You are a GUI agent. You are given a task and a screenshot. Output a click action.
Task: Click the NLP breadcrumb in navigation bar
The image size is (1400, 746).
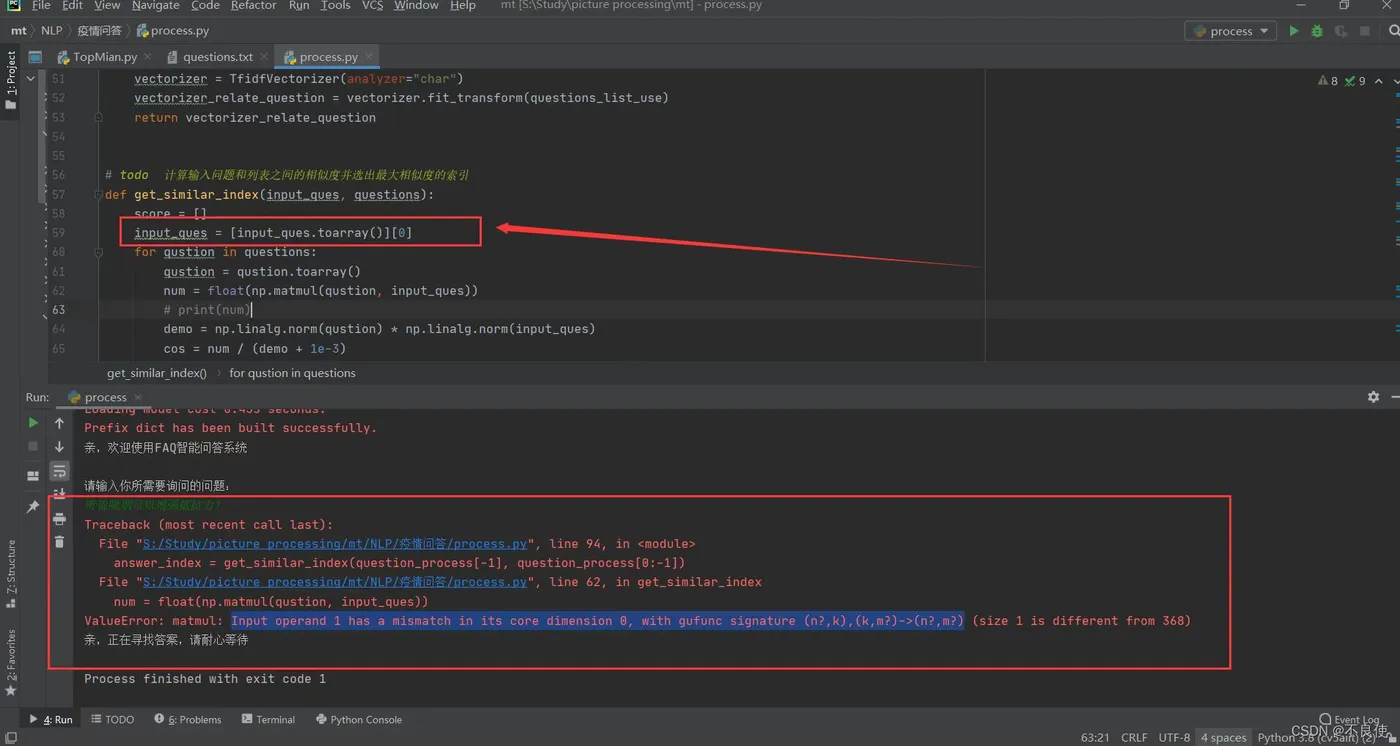tap(51, 31)
